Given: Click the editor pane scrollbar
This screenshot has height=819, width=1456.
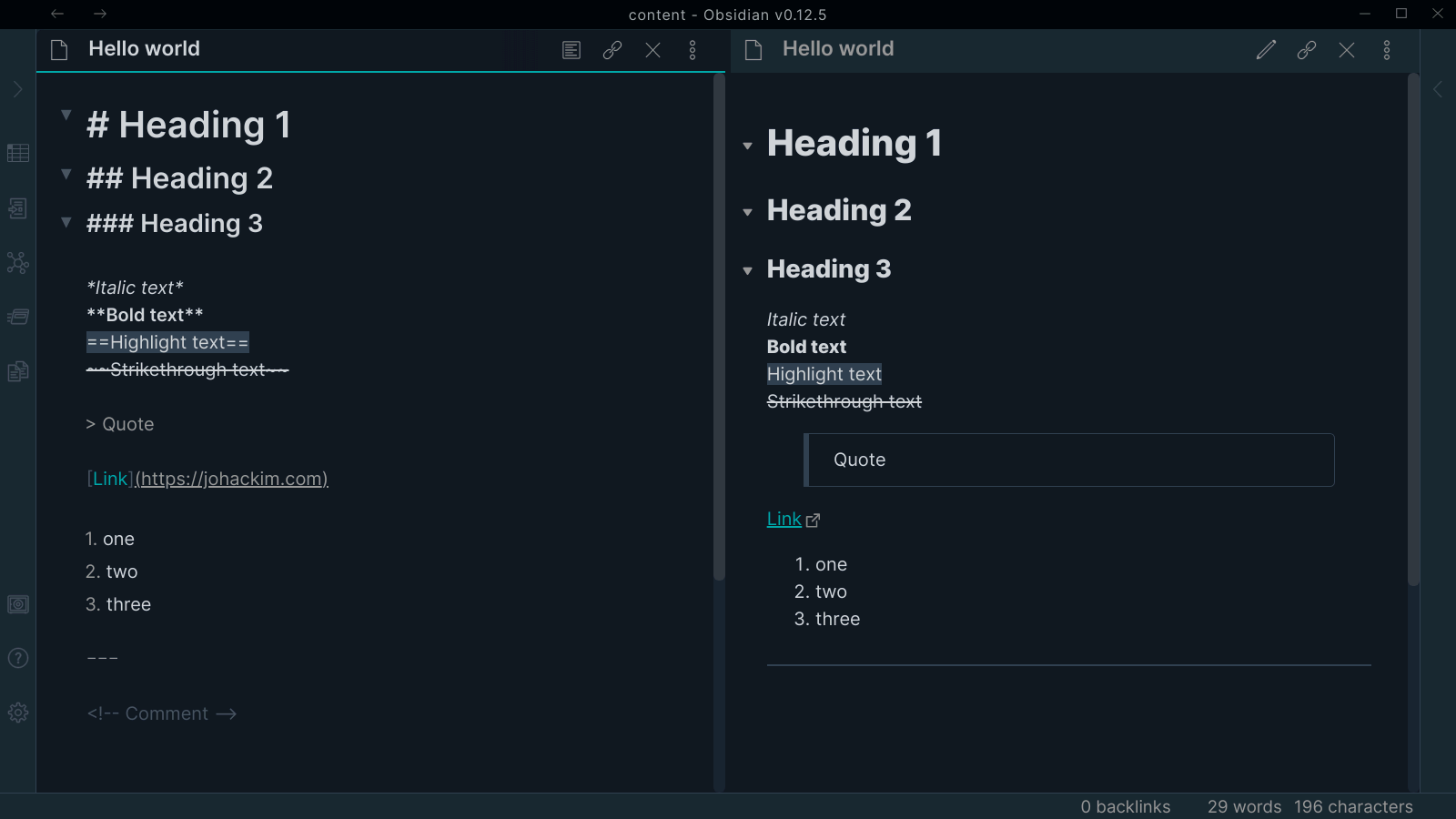Looking at the screenshot, I should click(719, 328).
